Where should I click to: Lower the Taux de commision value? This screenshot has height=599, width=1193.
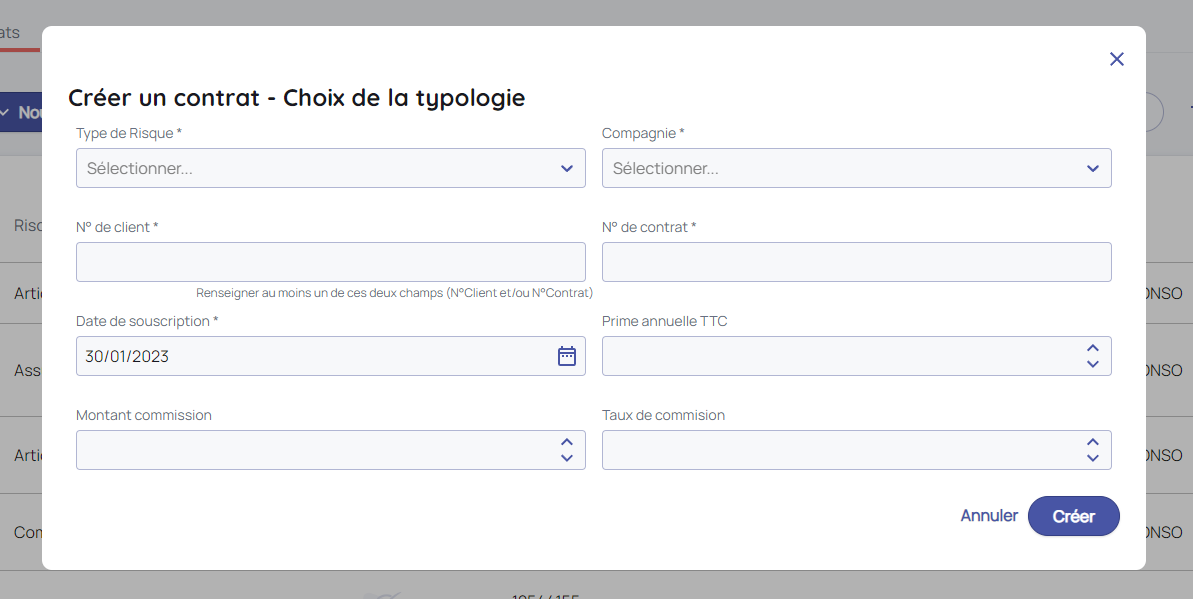[1093, 458]
